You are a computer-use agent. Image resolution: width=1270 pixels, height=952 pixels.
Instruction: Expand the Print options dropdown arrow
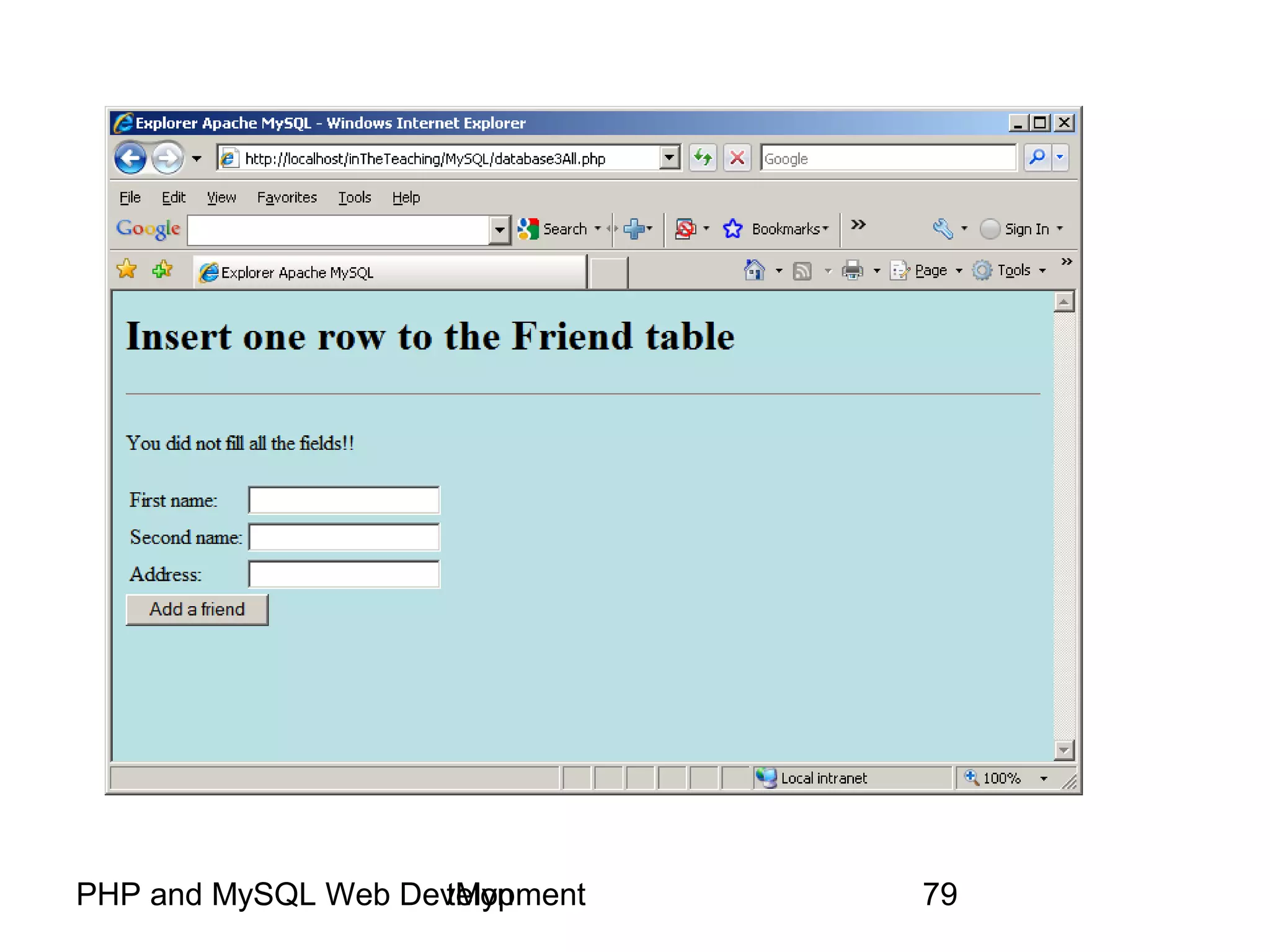pyautogui.click(x=877, y=270)
